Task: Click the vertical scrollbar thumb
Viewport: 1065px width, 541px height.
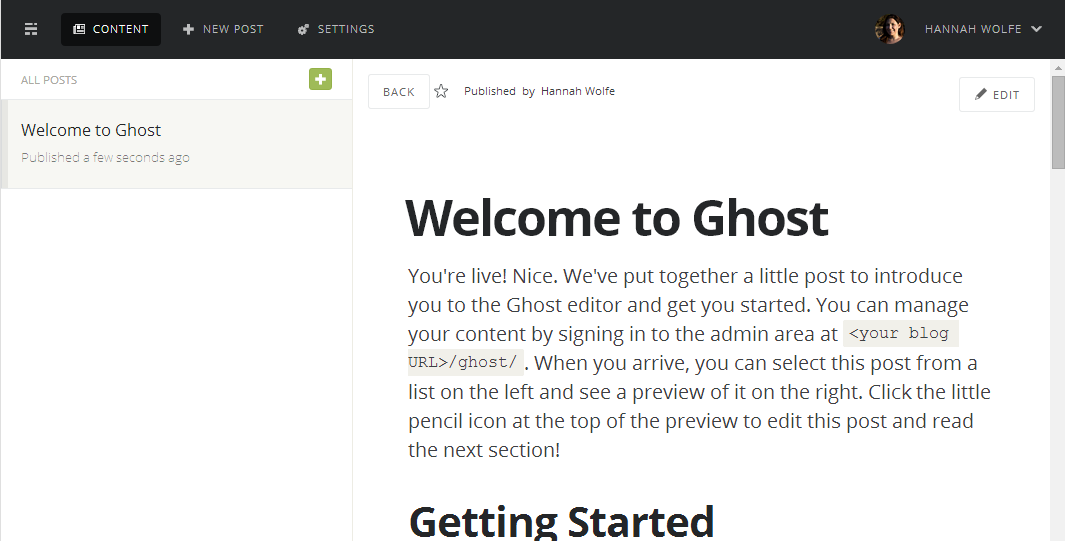Action: click(x=1058, y=122)
